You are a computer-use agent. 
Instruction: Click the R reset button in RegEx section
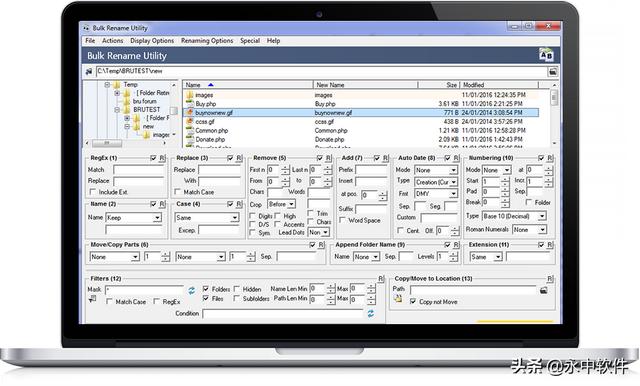coord(162,158)
